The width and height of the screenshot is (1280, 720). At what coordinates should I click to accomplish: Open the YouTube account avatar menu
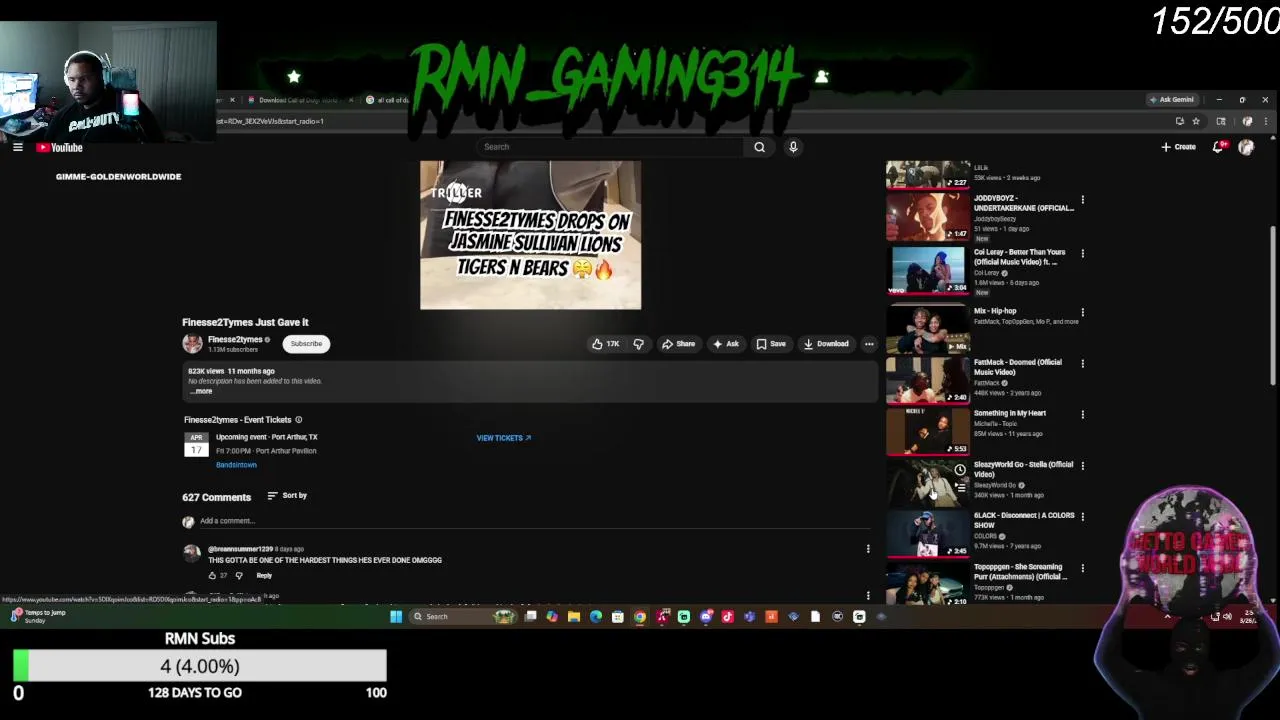[x=1246, y=147]
